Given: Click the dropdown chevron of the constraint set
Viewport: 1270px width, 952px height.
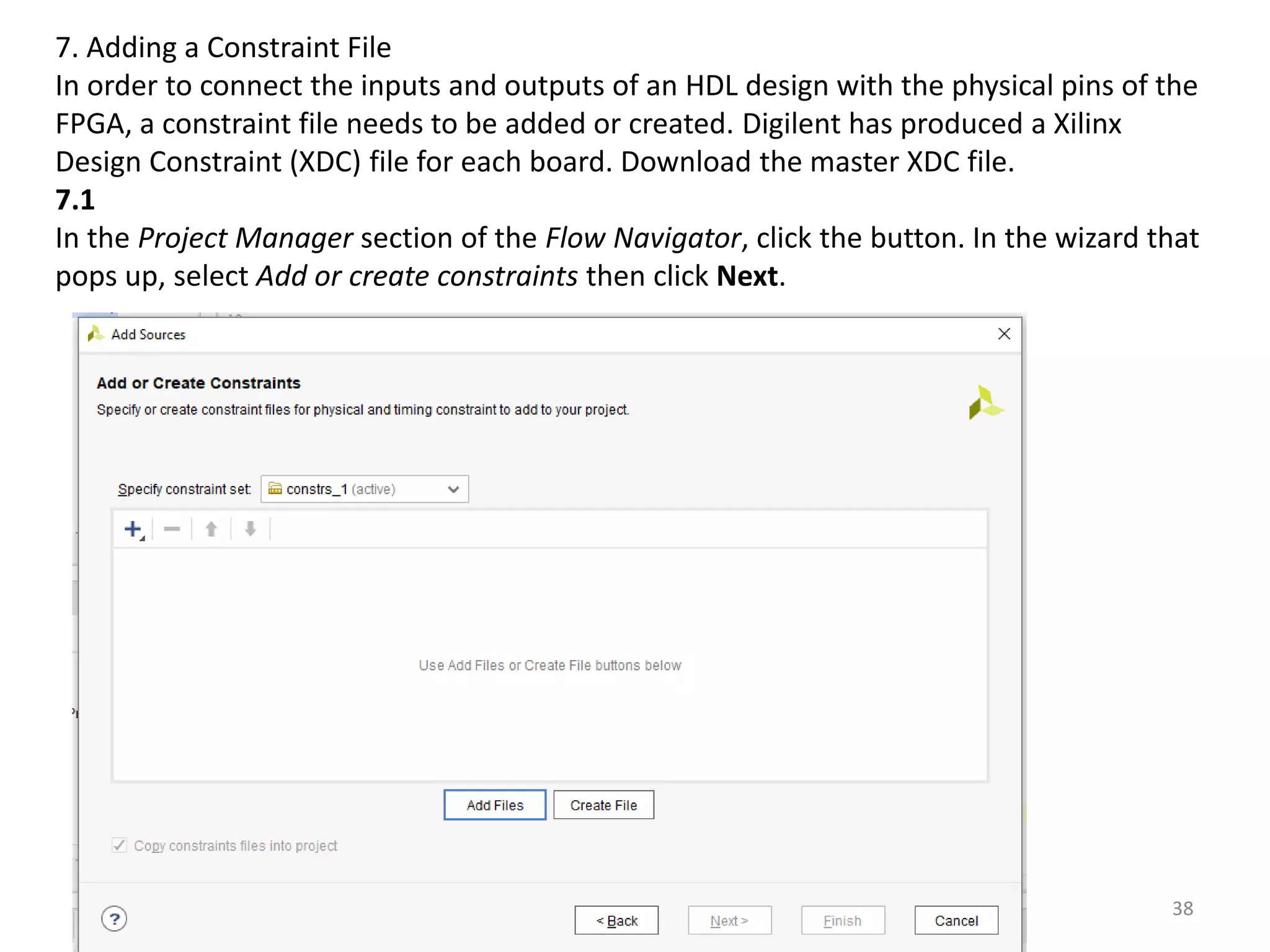Looking at the screenshot, I should click(453, 489).
